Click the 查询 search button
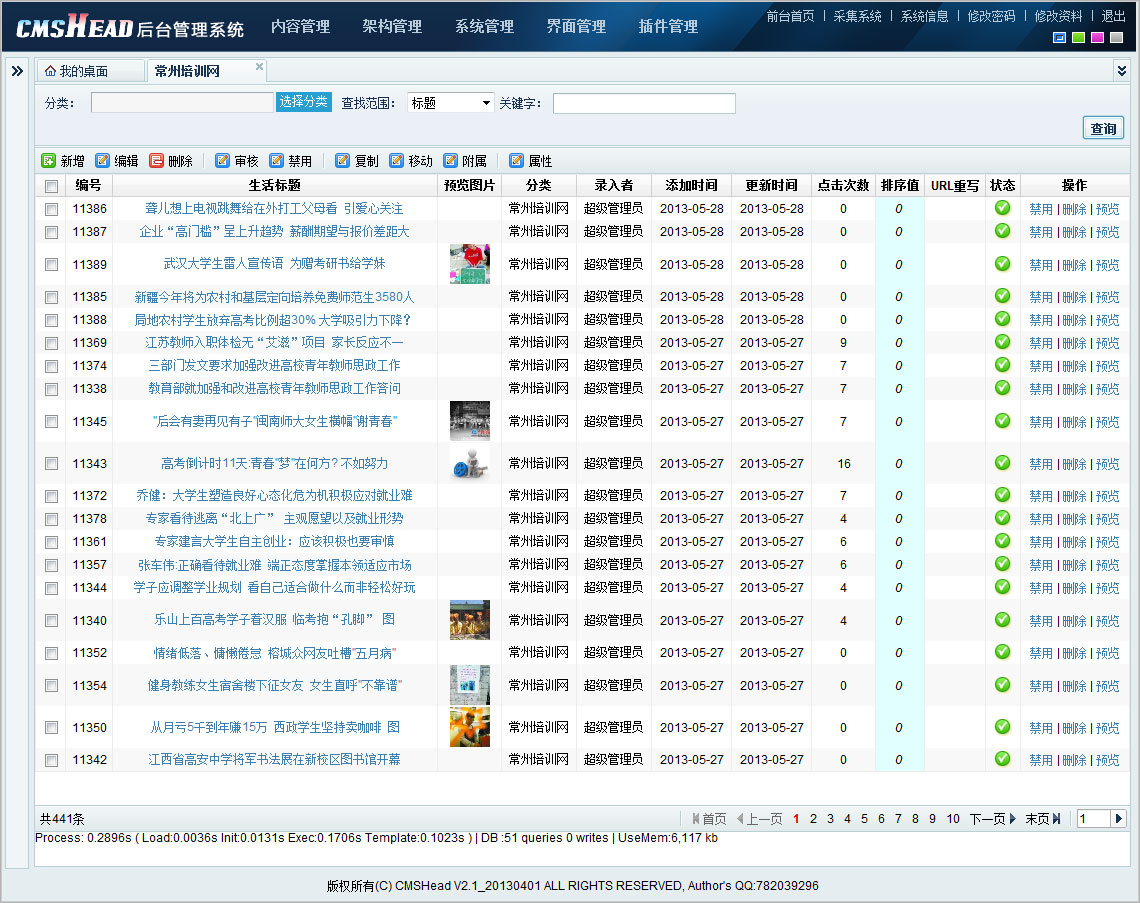This screenshot has height=903, width=1140. click(1103, 129)
